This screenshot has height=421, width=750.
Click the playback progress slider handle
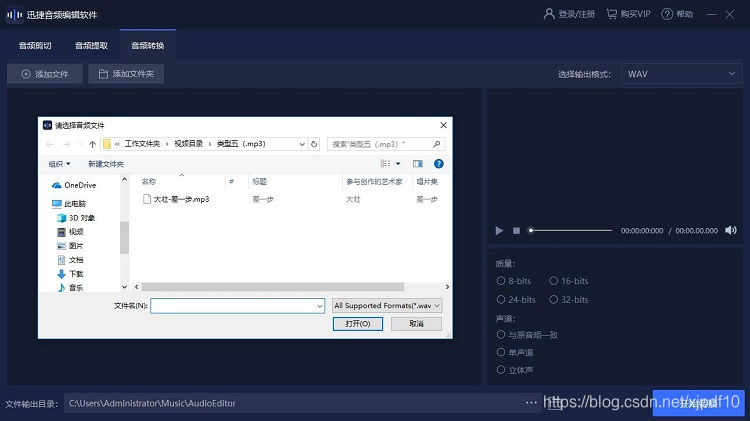530,231
